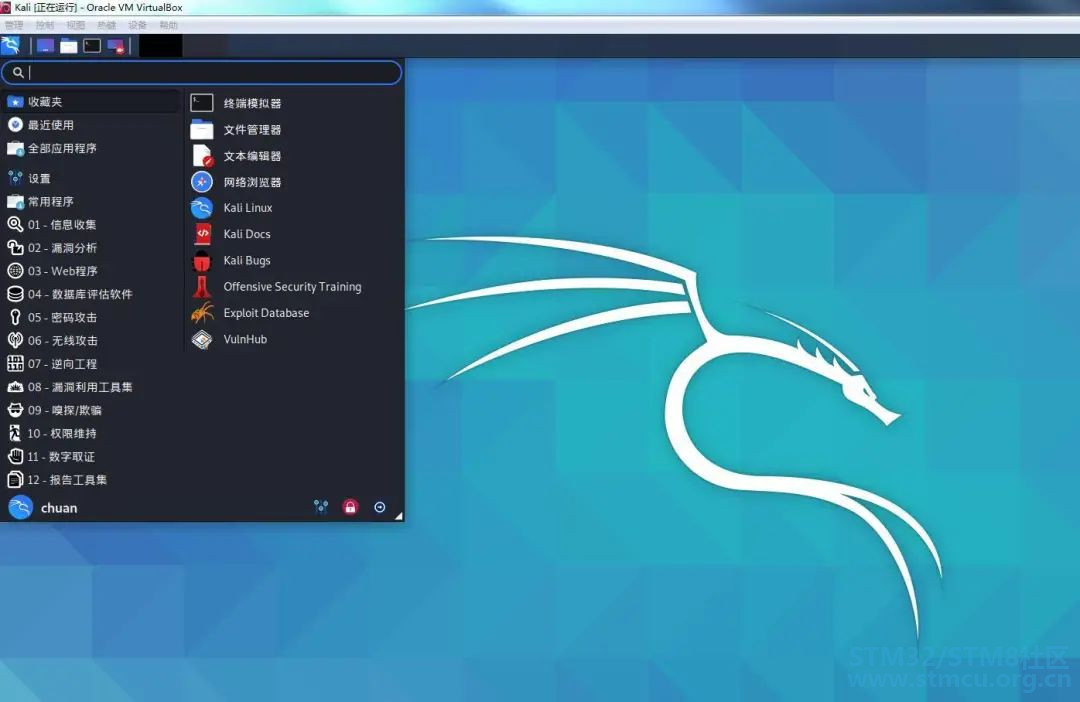1080x702 pixels.
Task: Launch the Web Browser (网络浏览器) entry
Action: tap(251, 182)
